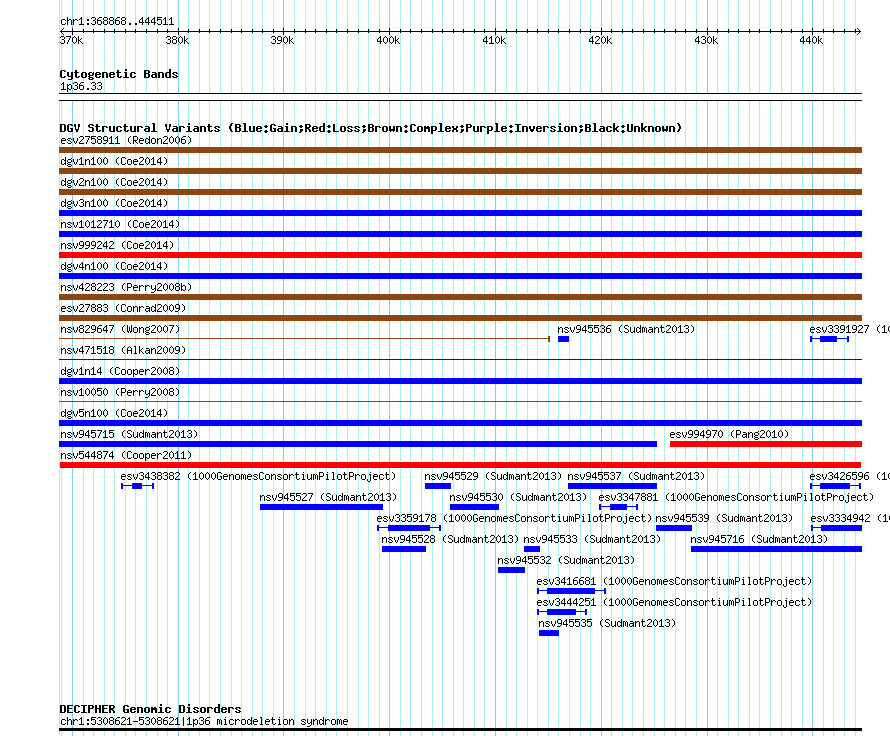
Task: Click nsv945533 (Sudmant2013) label
Action: [591, 539]
